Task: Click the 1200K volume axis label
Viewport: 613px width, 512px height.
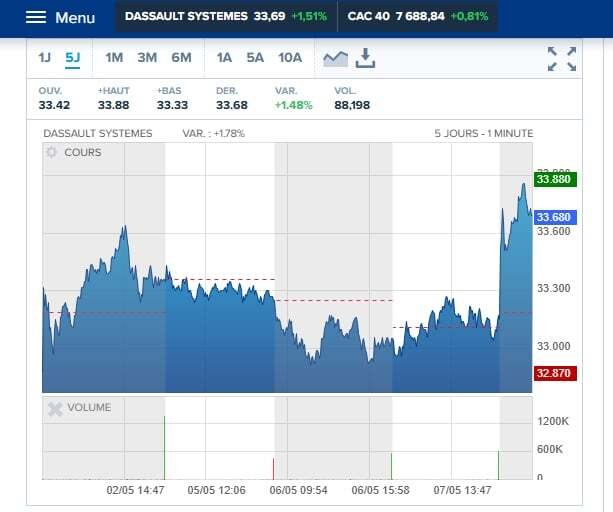Action: tap(553, 421)
